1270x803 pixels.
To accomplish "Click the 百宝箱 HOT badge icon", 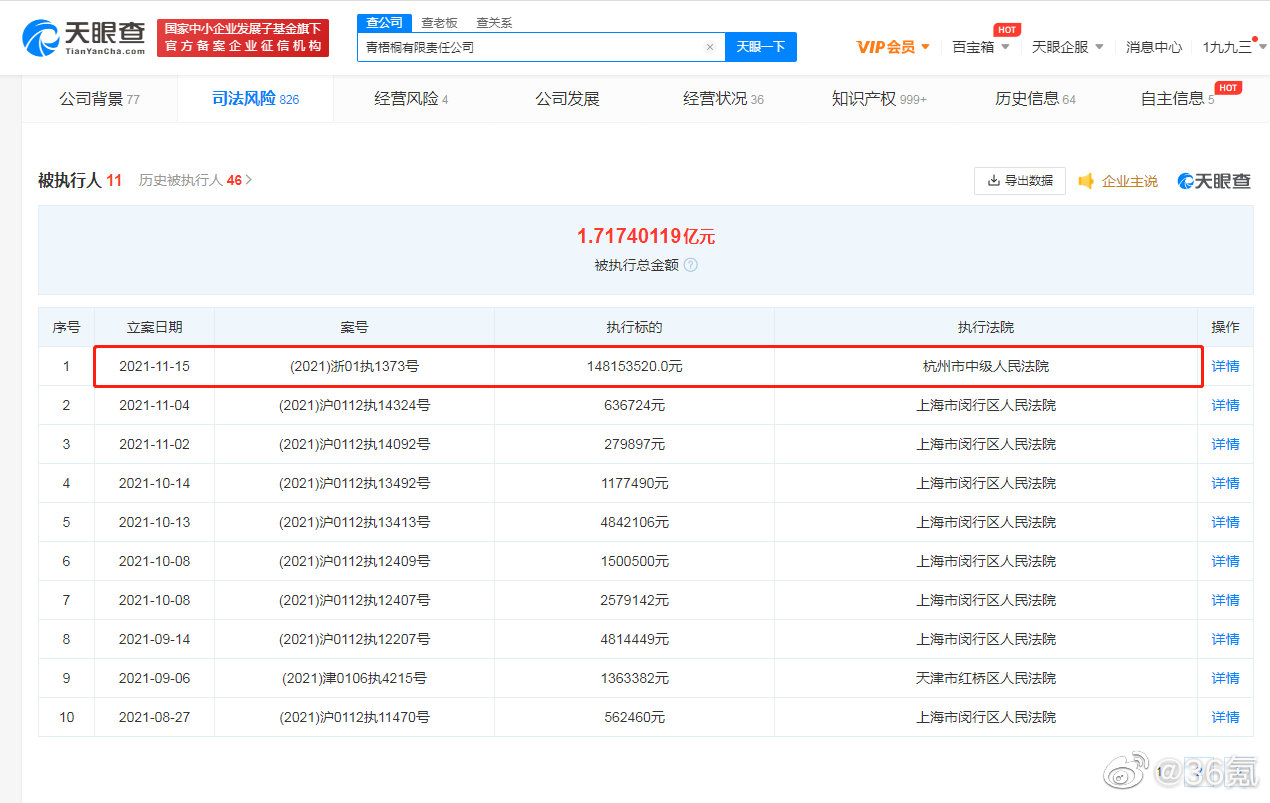I will [1005, 31].
